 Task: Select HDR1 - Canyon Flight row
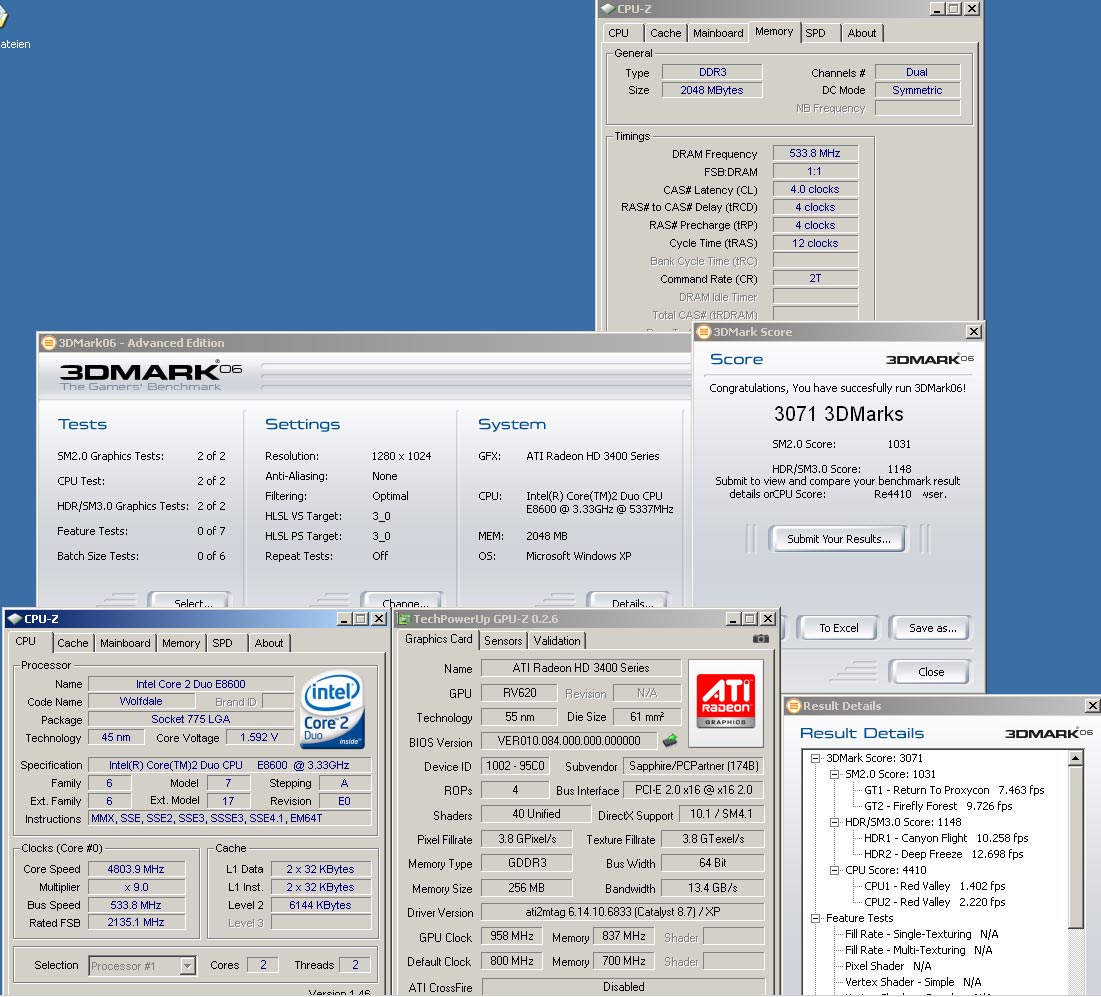pos(945,838)
